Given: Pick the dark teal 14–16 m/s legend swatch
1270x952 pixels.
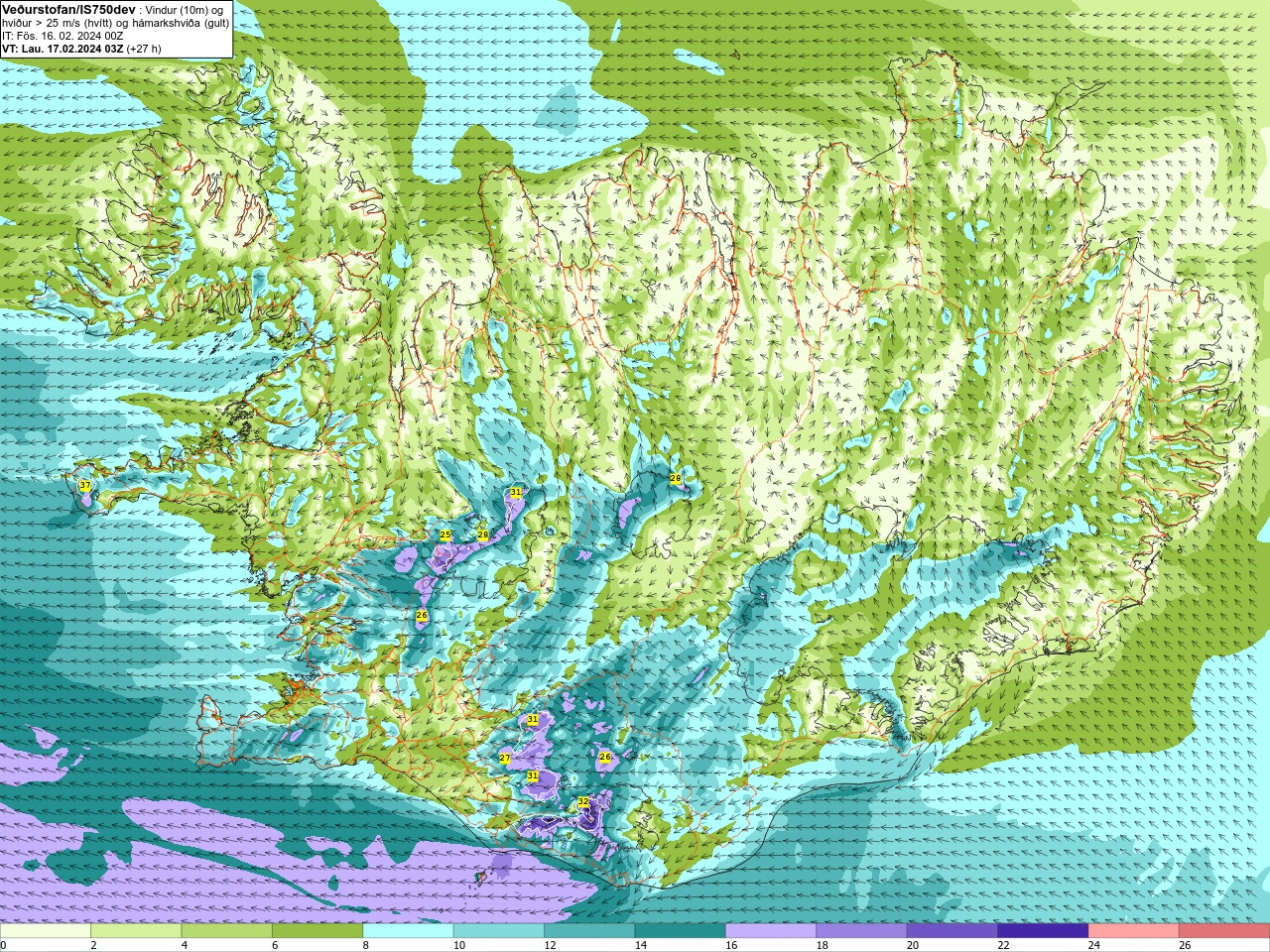Looking at the screenshot, I should click(x=680, y=931).
